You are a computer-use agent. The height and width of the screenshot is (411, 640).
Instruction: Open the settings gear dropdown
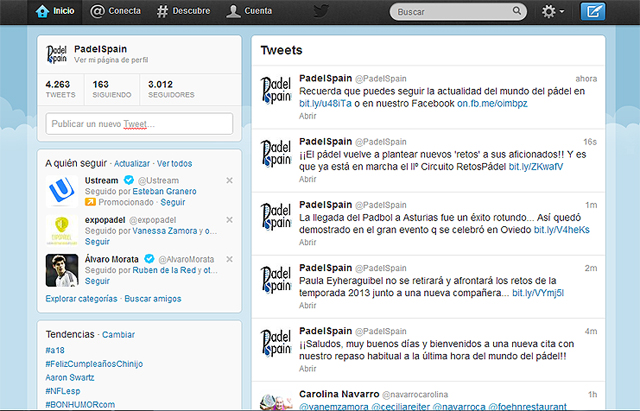[553, 11]
